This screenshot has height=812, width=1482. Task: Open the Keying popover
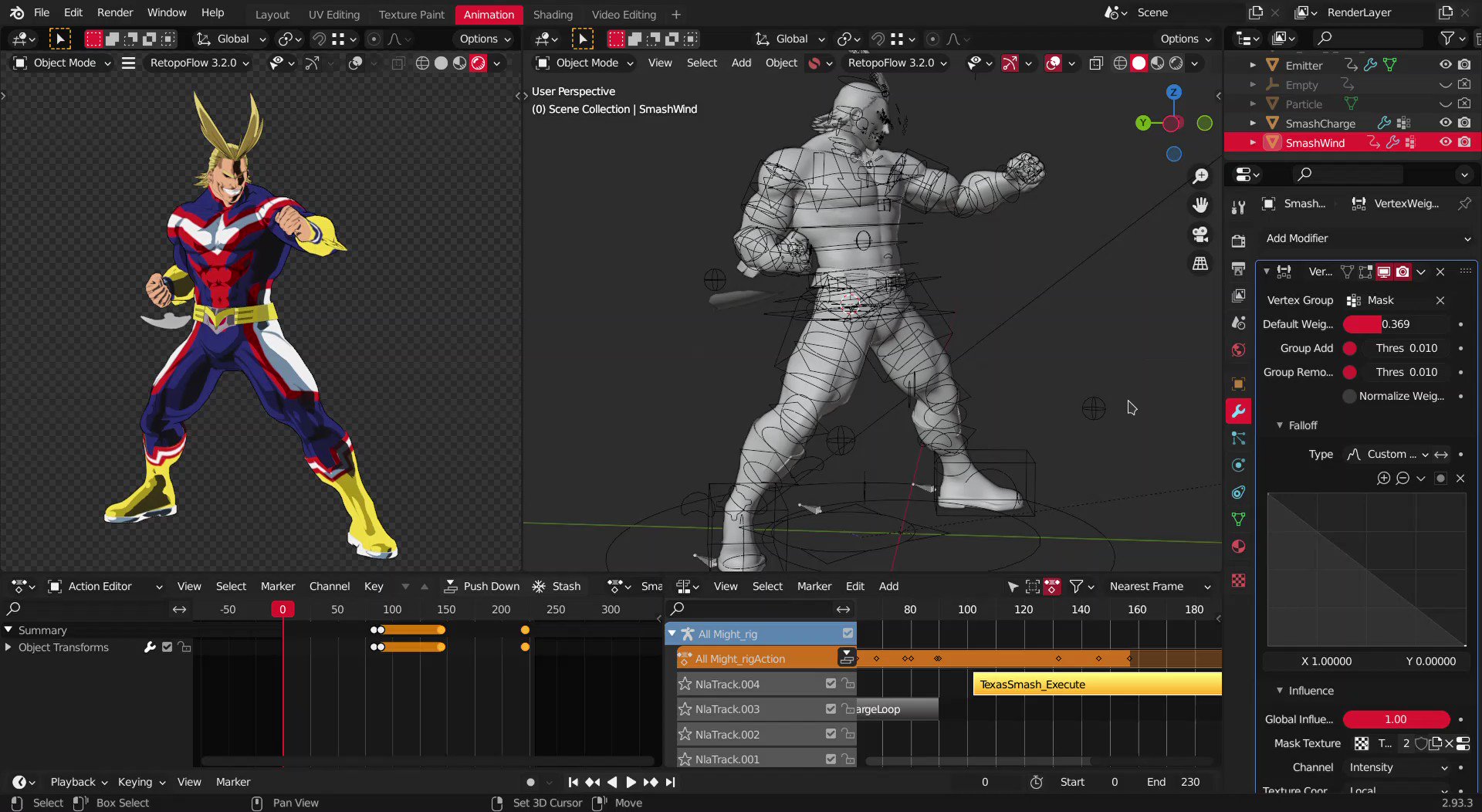click(x=141, y=782)
